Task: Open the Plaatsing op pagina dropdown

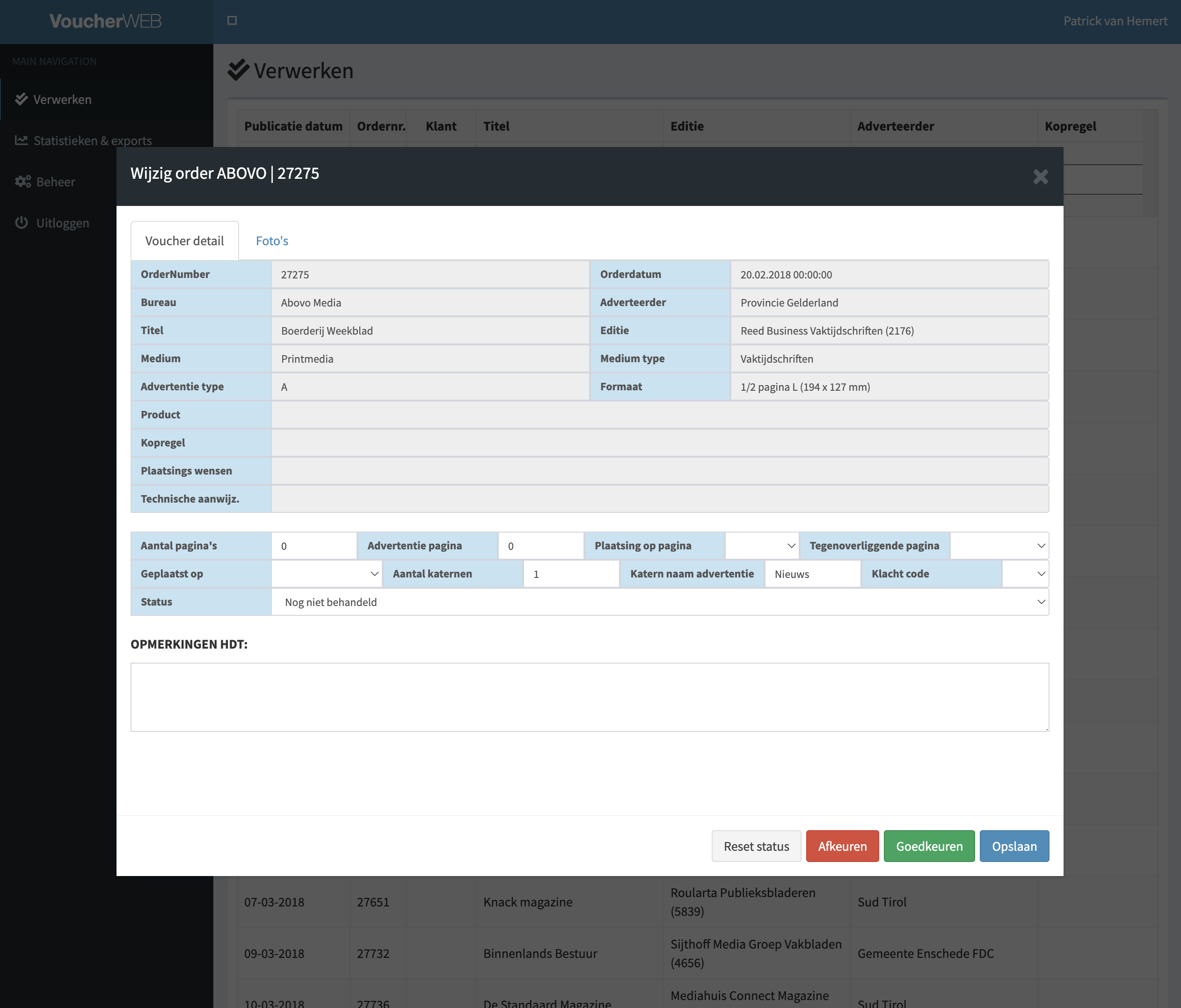Action: coord(761,546)
